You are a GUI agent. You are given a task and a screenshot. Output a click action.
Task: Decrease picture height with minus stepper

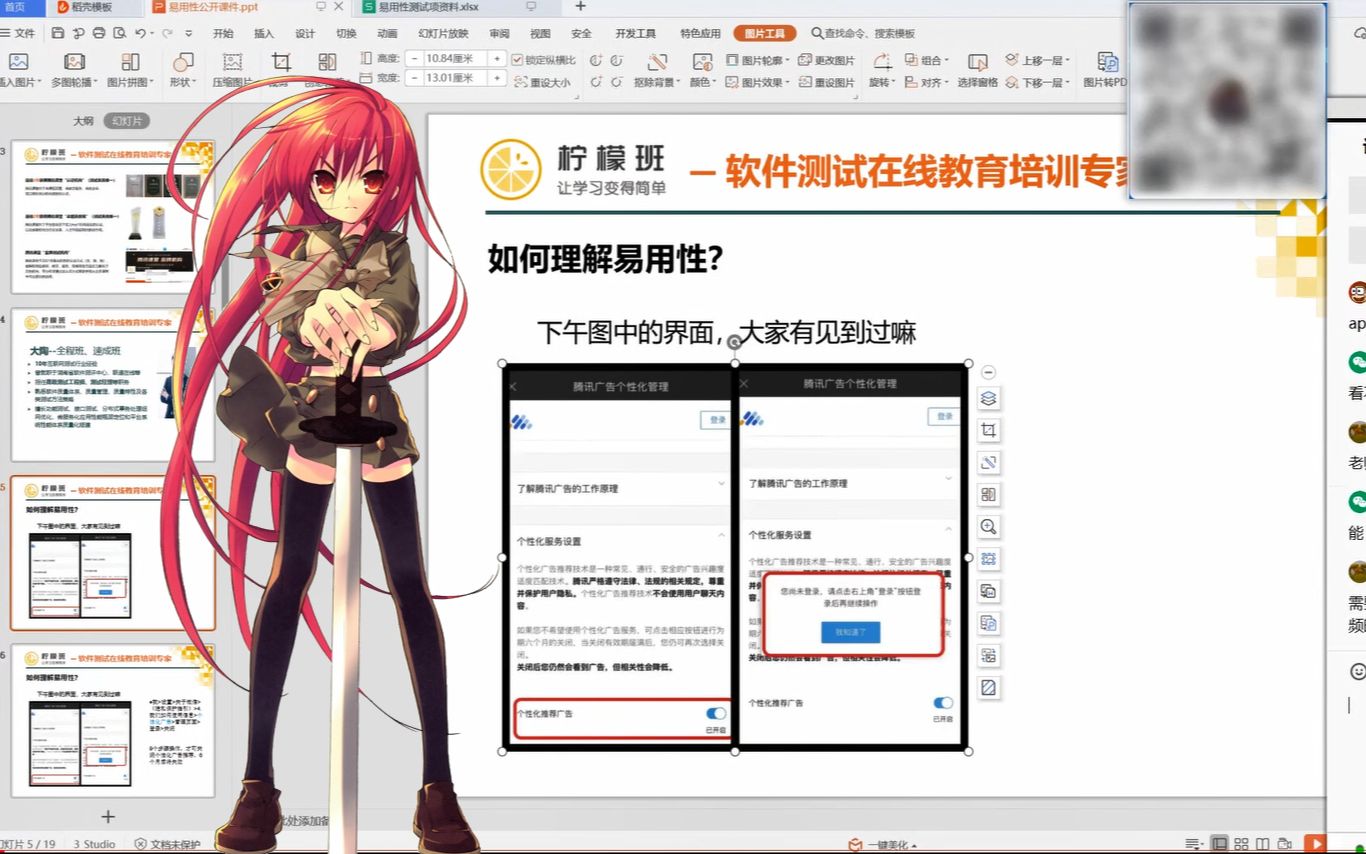click(414, 59)
